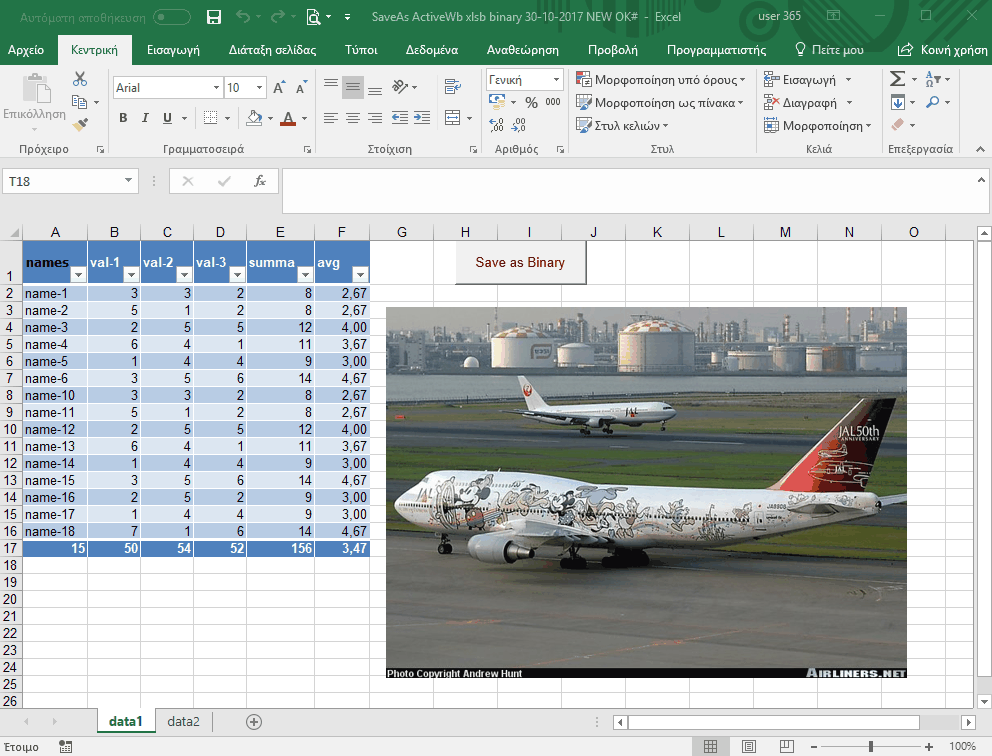Image resolution: width=992 pixels, height=756 pixels.
Task: Toggle italic formatting
Action: click(144, 118)
